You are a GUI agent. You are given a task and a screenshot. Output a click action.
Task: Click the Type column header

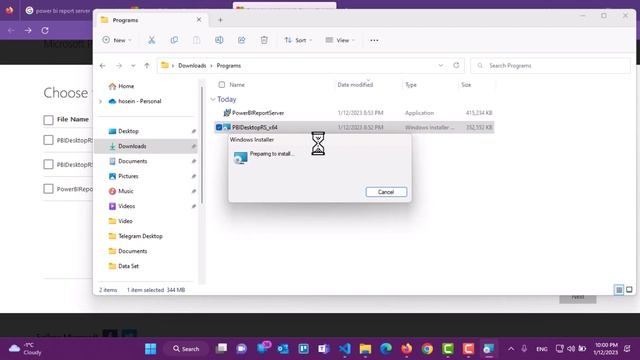click(411, 85)
